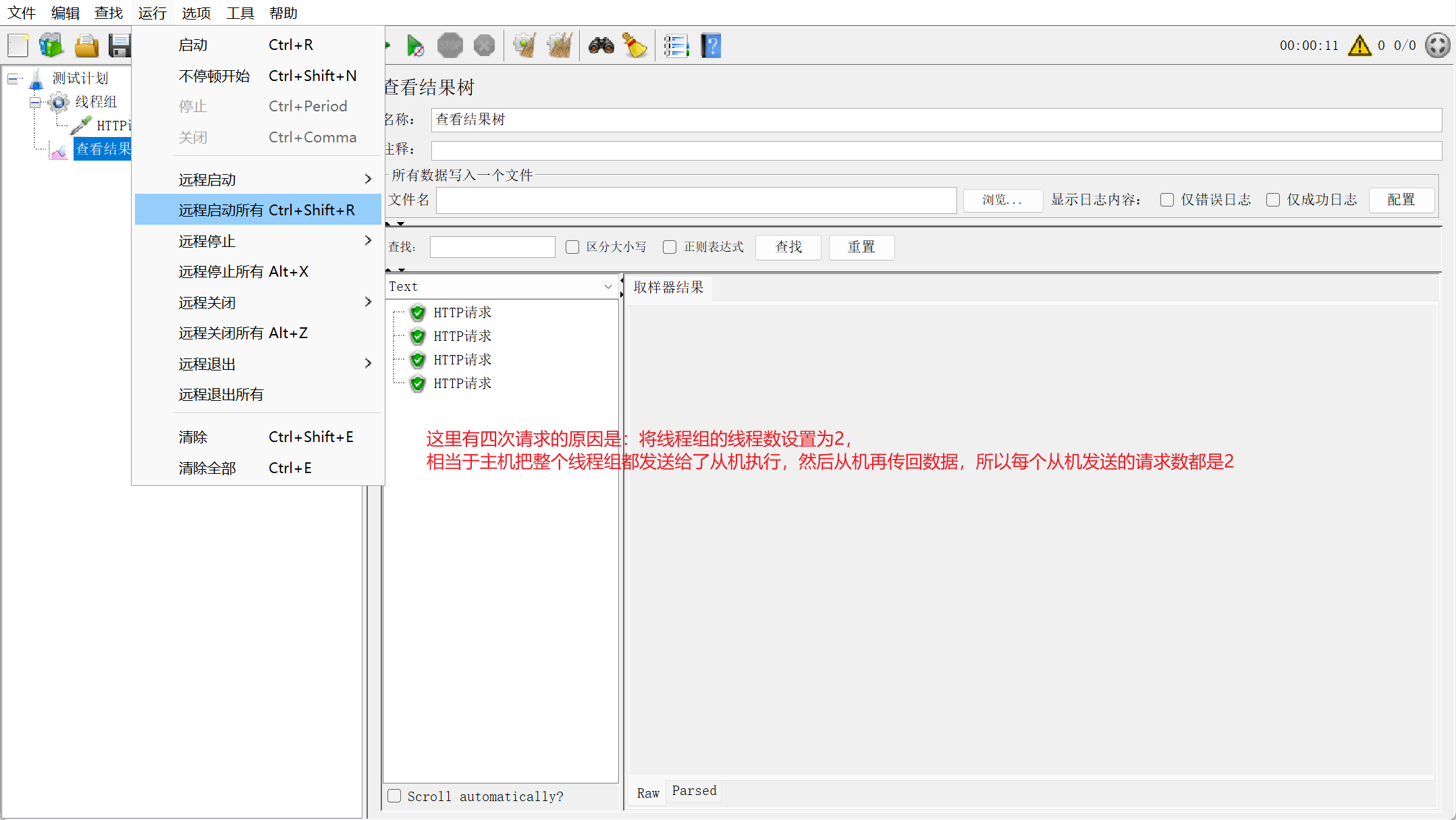Click the 重置 button

861,247
